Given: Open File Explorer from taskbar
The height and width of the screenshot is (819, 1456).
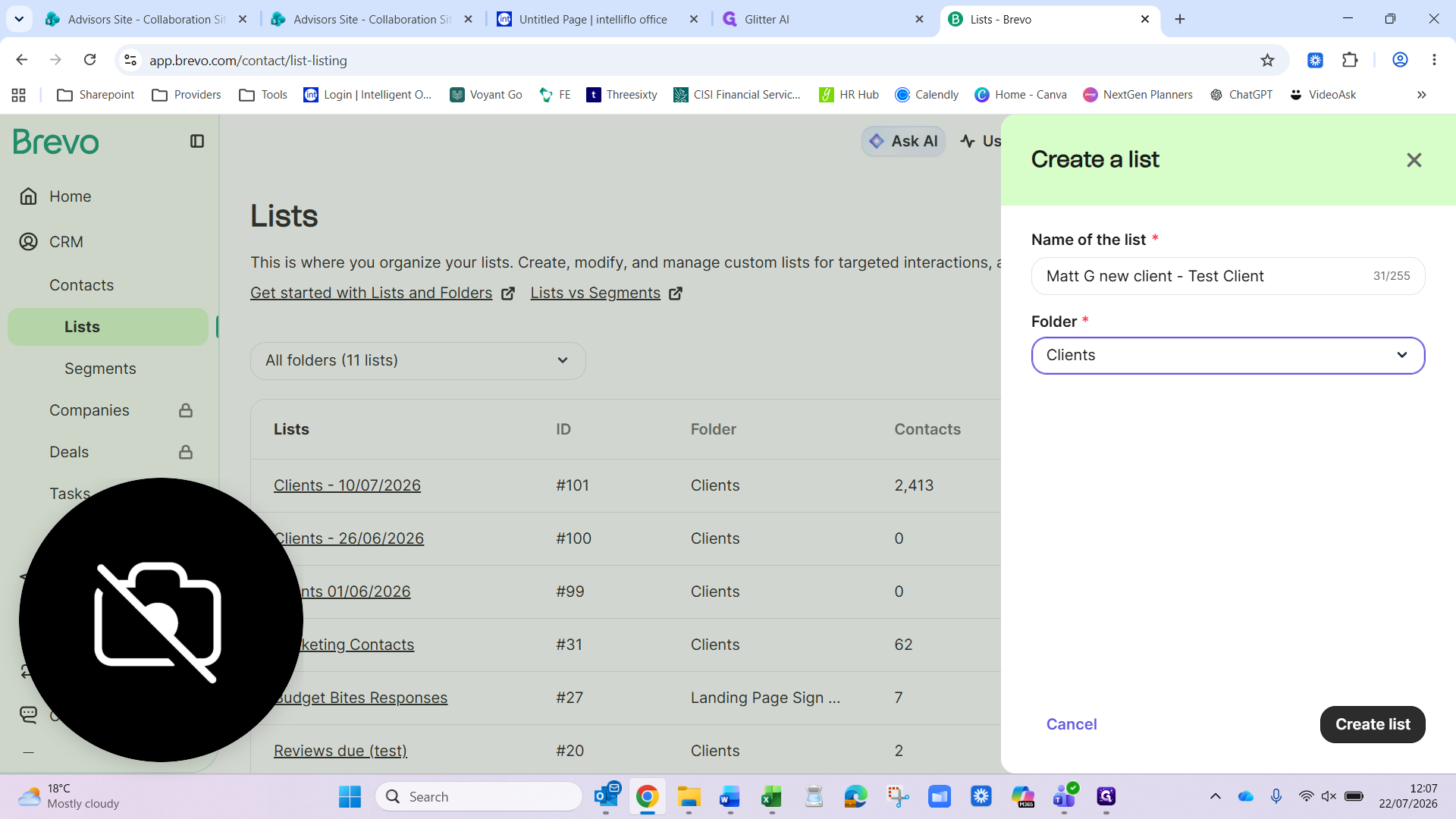Looking at the screenshot, I should coord(689,796).
